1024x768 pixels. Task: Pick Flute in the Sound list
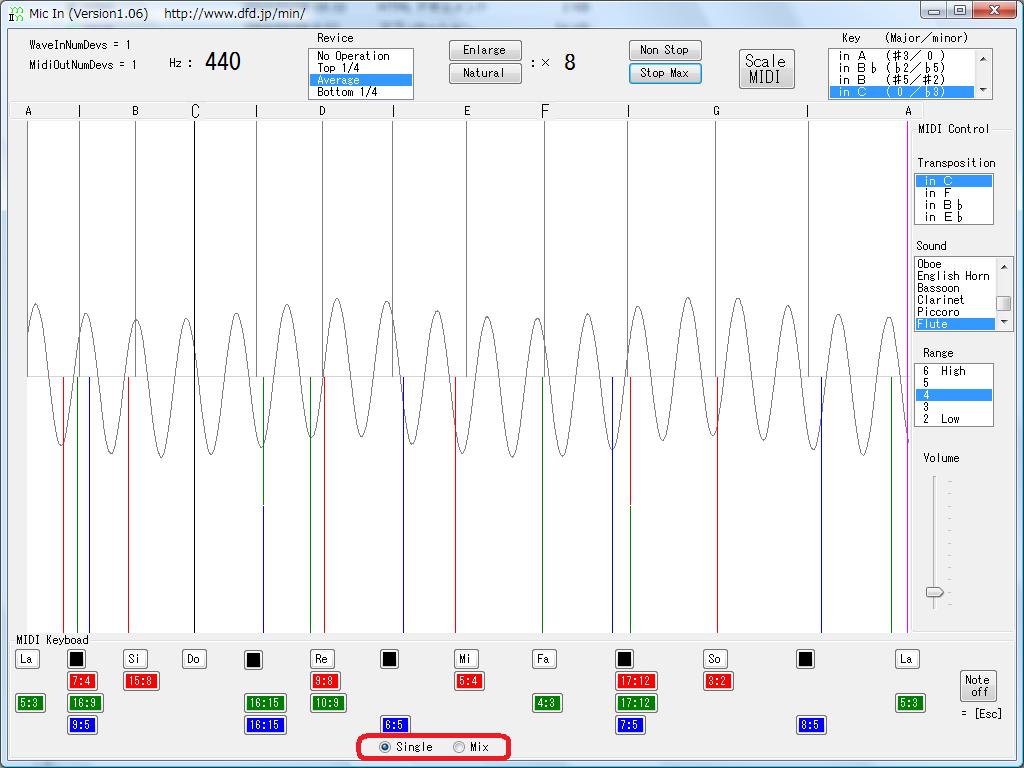(x=955, y=324)
